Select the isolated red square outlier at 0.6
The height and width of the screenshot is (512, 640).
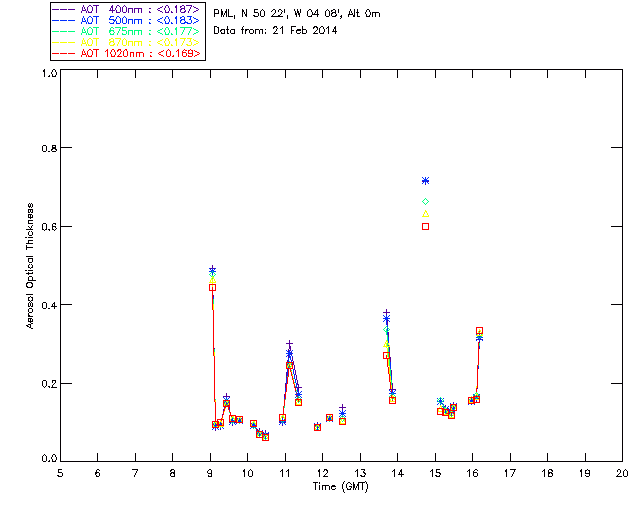[425, 227]
